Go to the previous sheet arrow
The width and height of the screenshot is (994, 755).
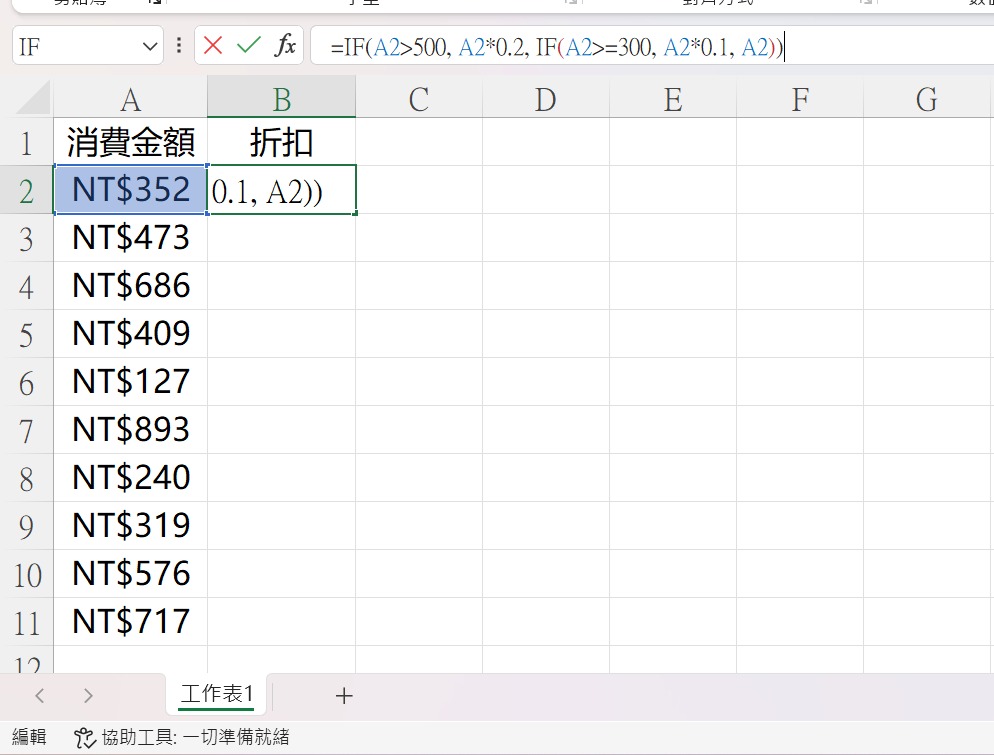pos(40,695)
